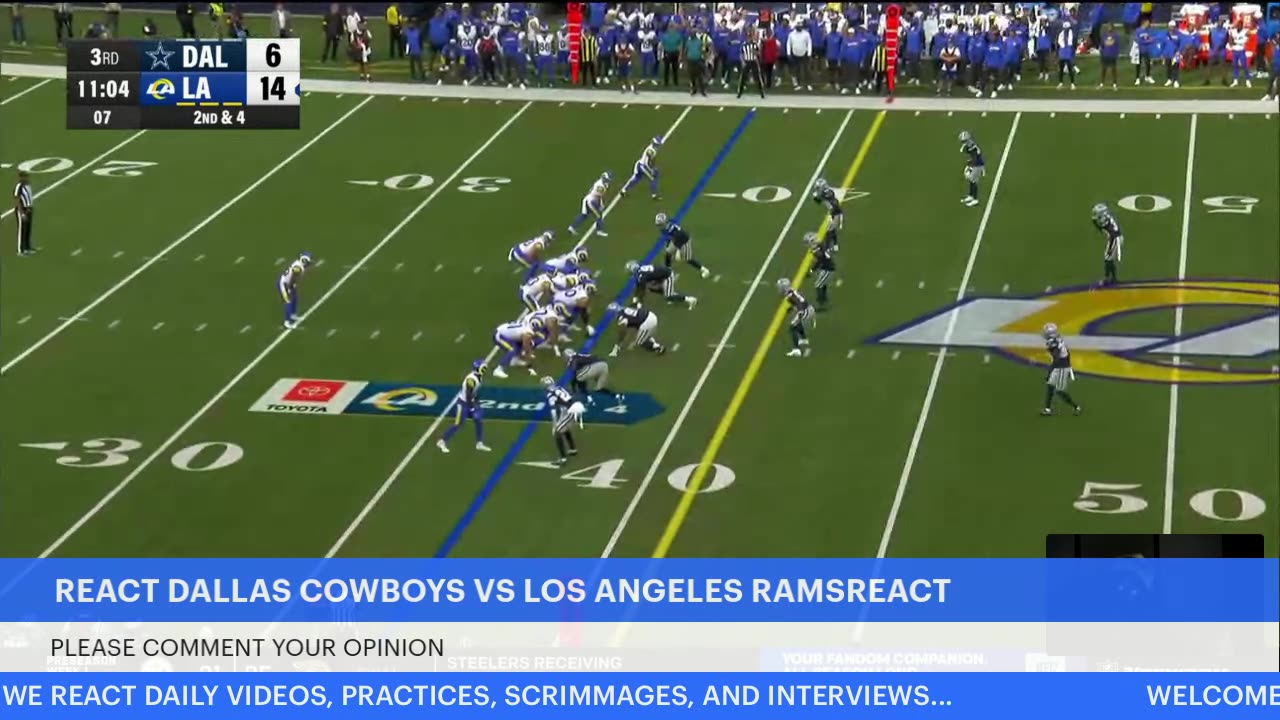Click the "REACT DALLAS COWBOYS VS LOS ANGELES RAMSREACT" title banner

point(502,591)
